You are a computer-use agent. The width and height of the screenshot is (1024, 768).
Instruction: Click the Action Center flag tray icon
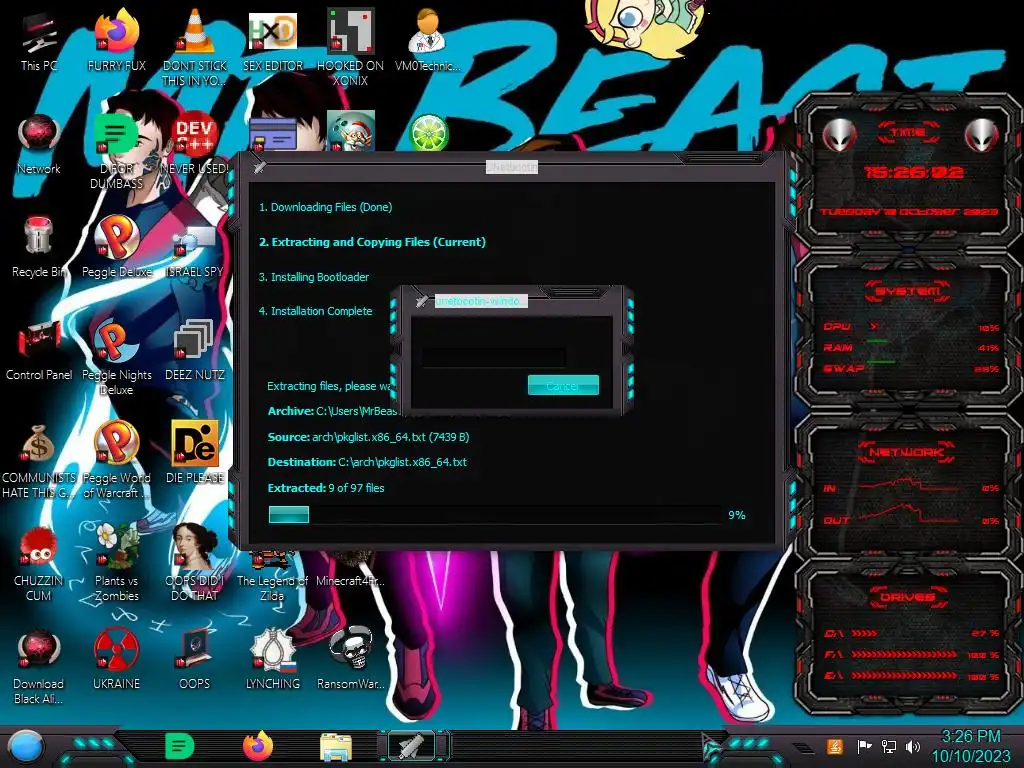pyautogui.click(x=864, y=746)
